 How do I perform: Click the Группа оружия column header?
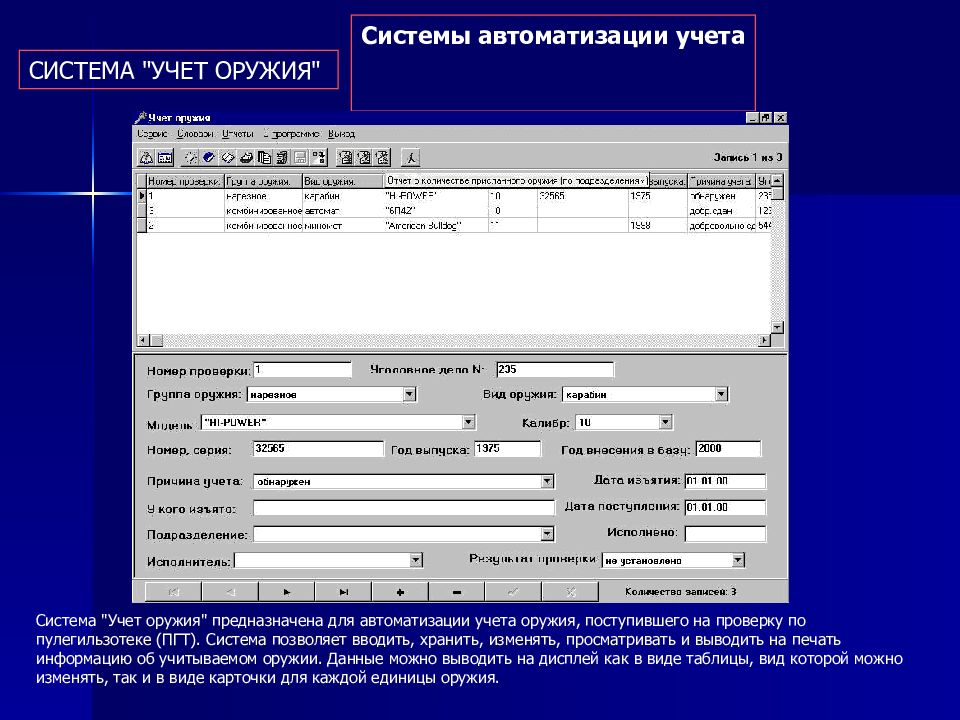pos(263,181)
